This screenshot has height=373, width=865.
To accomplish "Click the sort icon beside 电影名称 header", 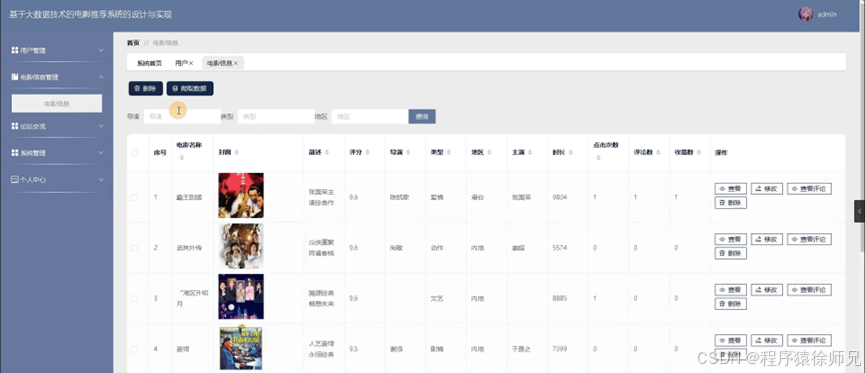I will tap(181, 158).
